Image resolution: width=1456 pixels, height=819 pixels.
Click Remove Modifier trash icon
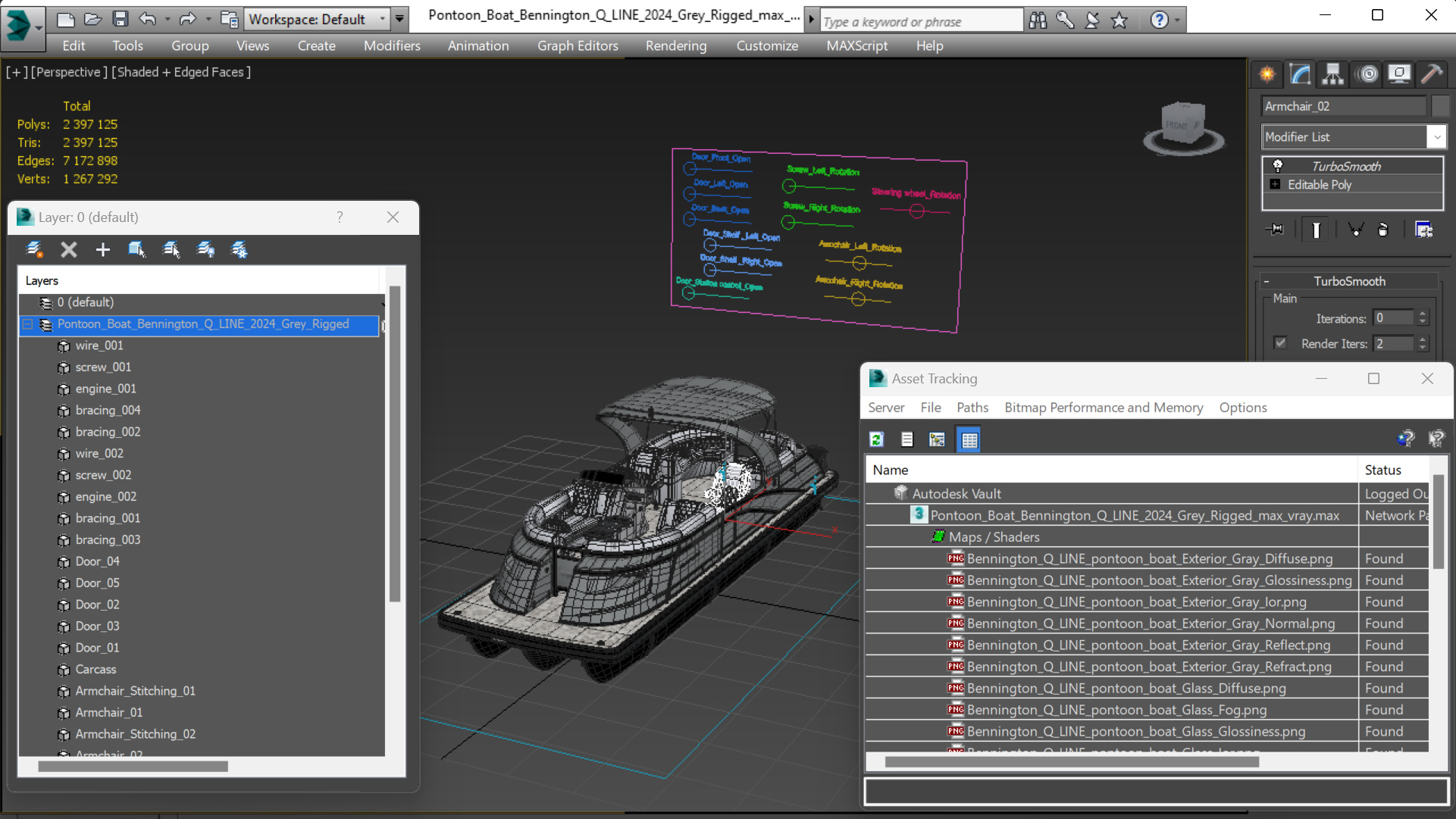tap(1383, 230)
